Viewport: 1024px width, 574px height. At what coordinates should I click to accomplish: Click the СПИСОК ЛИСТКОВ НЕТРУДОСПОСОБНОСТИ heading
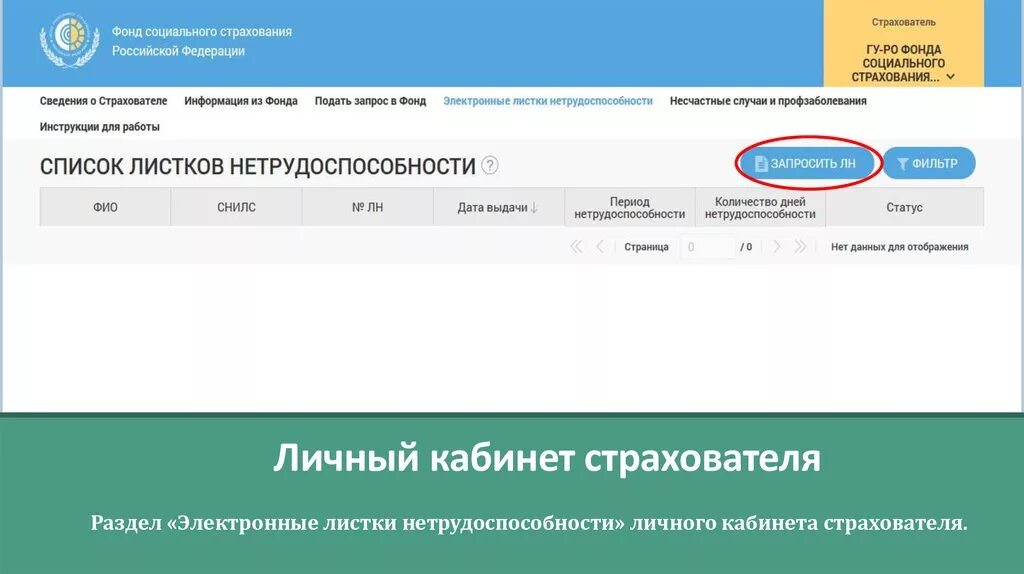(257, 167)
